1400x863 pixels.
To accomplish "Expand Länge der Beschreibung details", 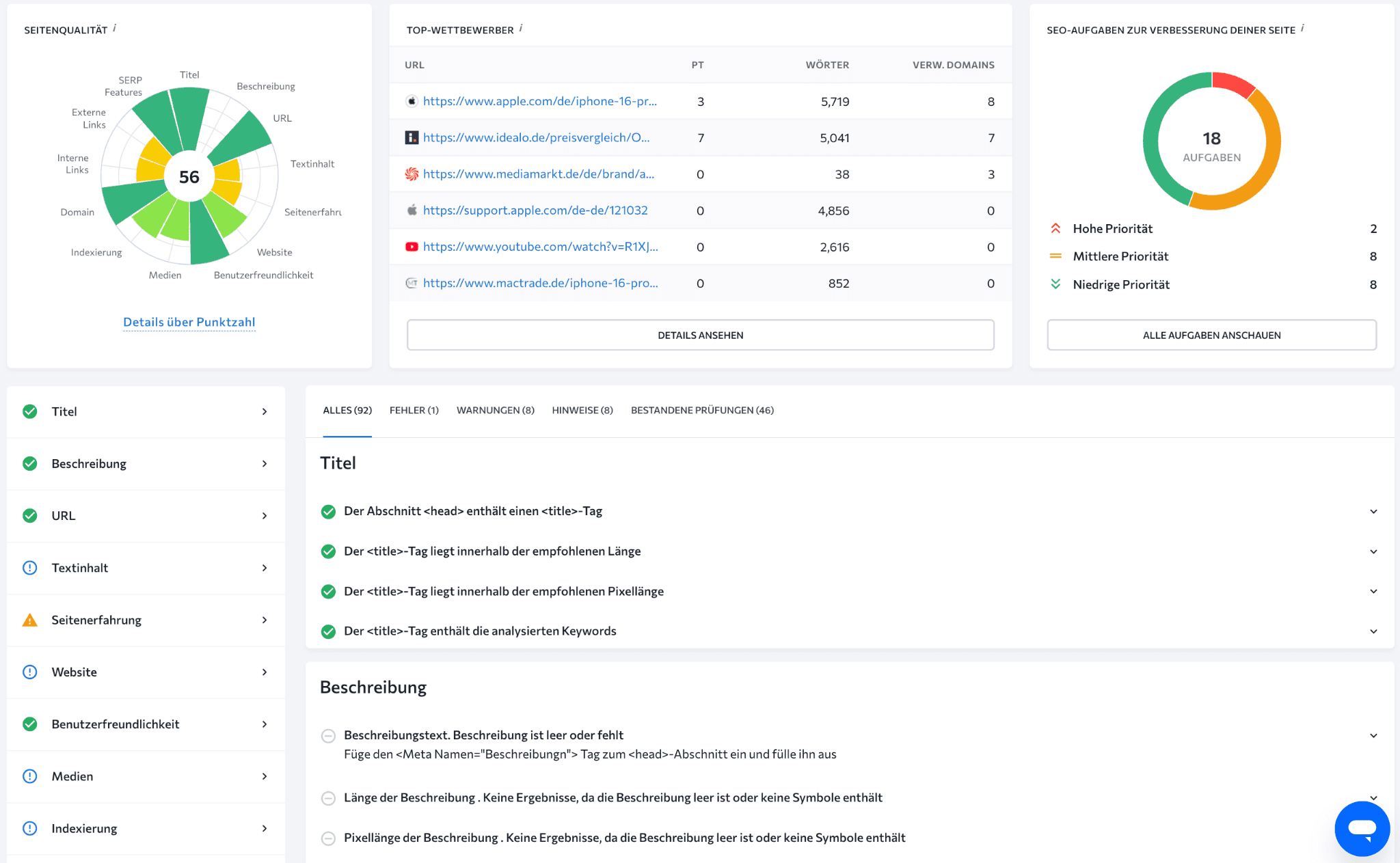I will coord(1373,797).
